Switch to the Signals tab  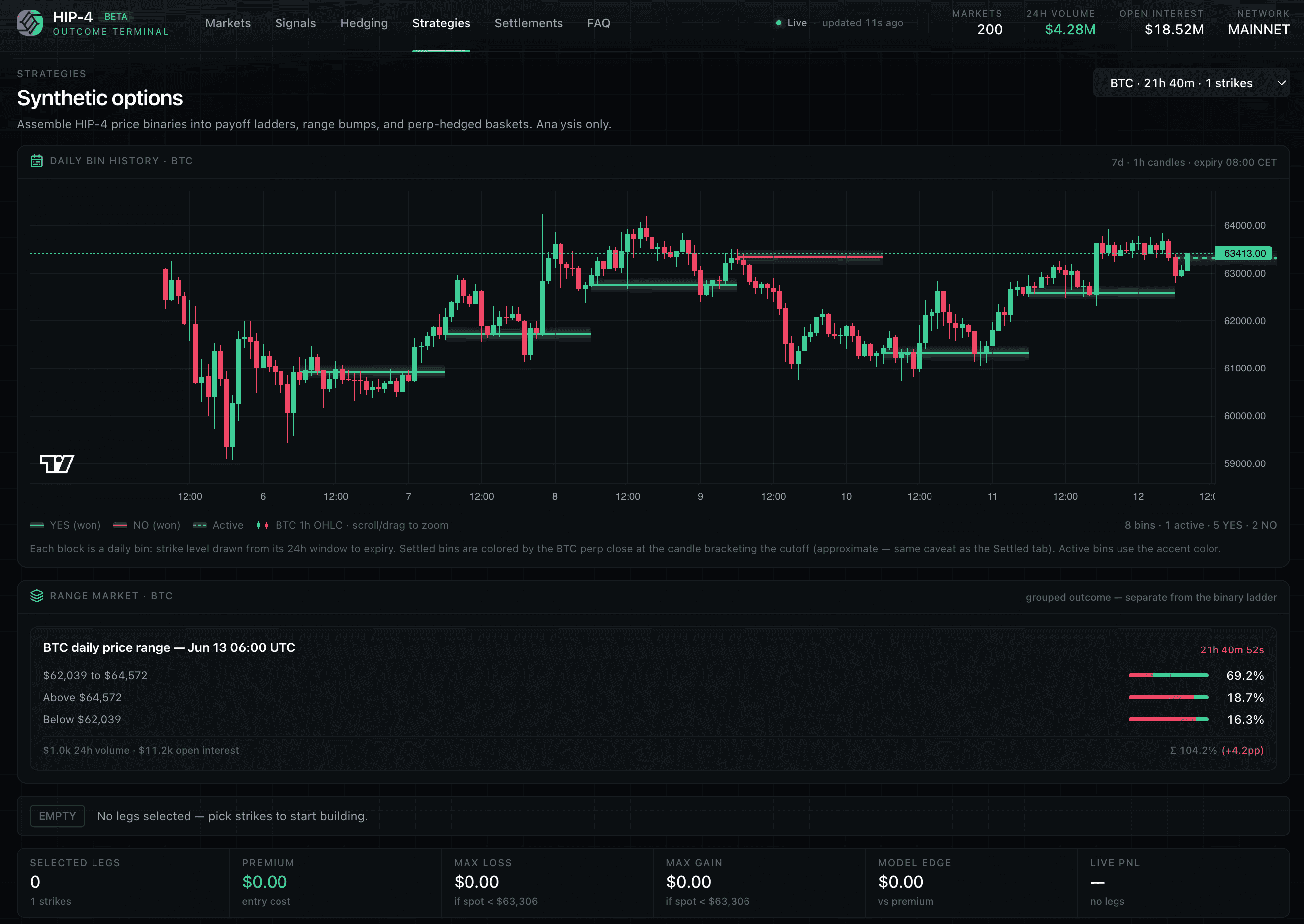click(295, 23)
